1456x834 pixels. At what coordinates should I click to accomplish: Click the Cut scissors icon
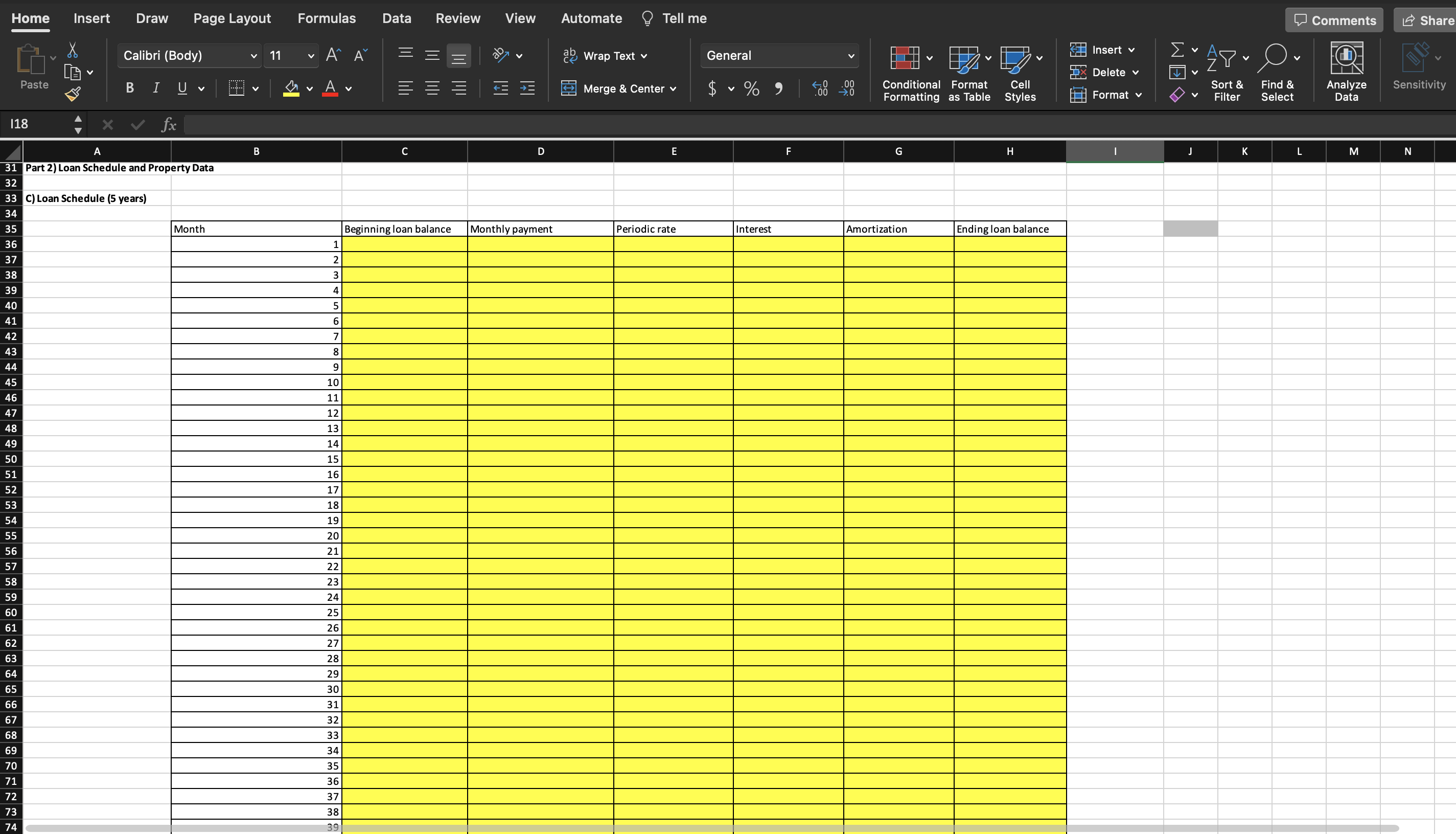tap(72, 50)
